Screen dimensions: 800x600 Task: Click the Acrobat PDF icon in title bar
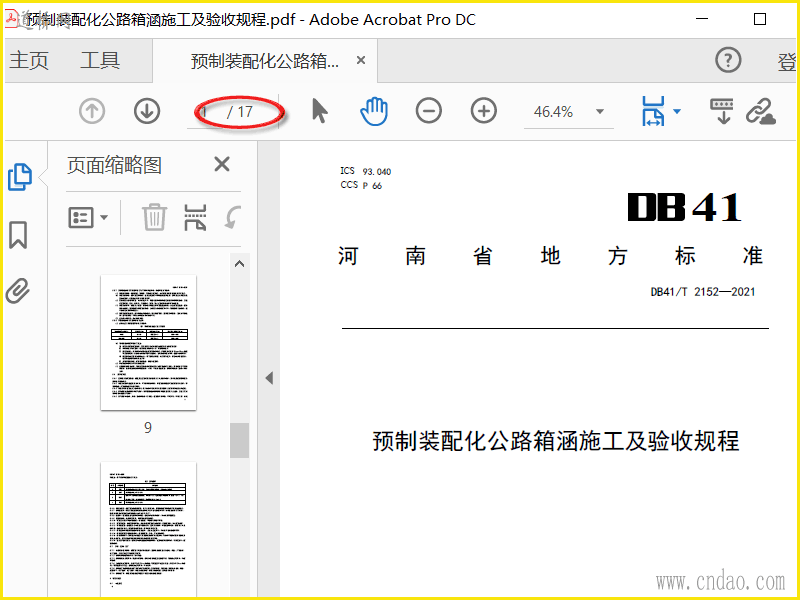click(11, 17)
